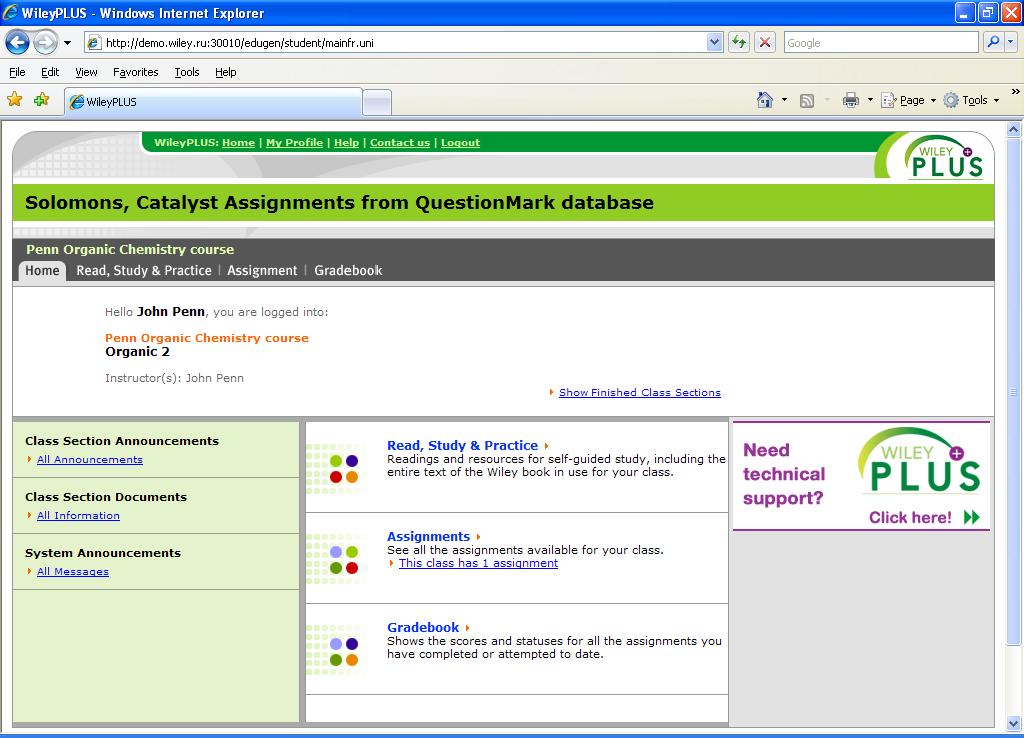Click the Home page house icon
The height and width of the screenshot is (738, 1024).
pyautogui.click(x=765, y=100)
